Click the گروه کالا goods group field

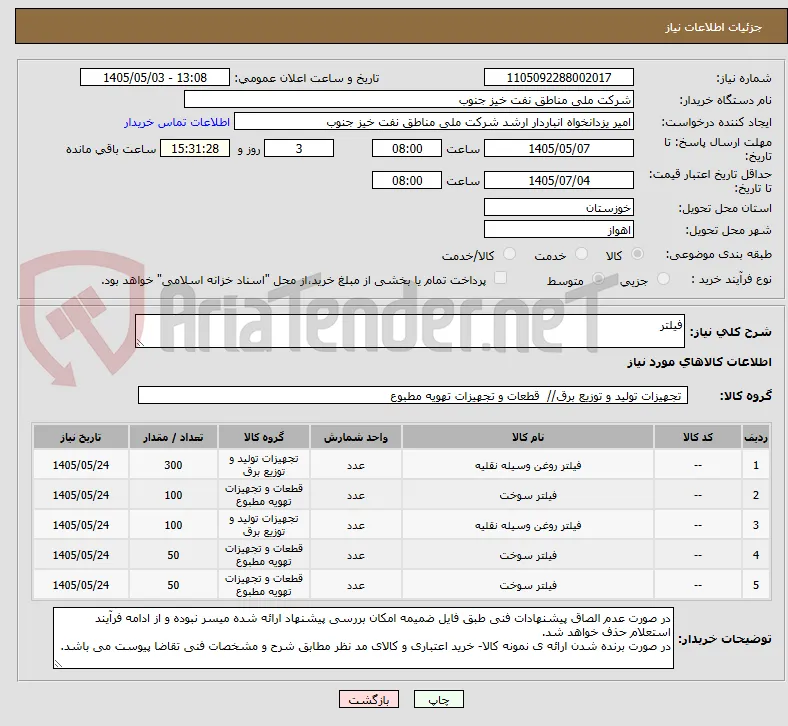click(413, 395)
